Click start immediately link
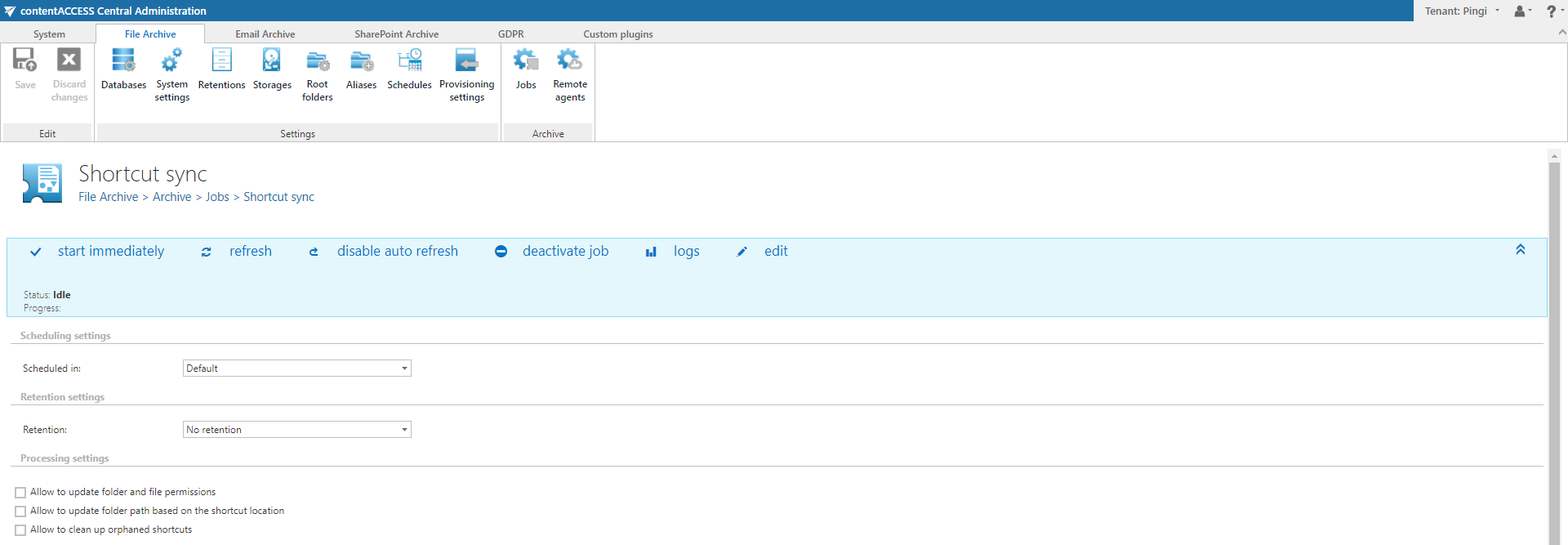This screenshot has height=545, width=1568. 110,252
